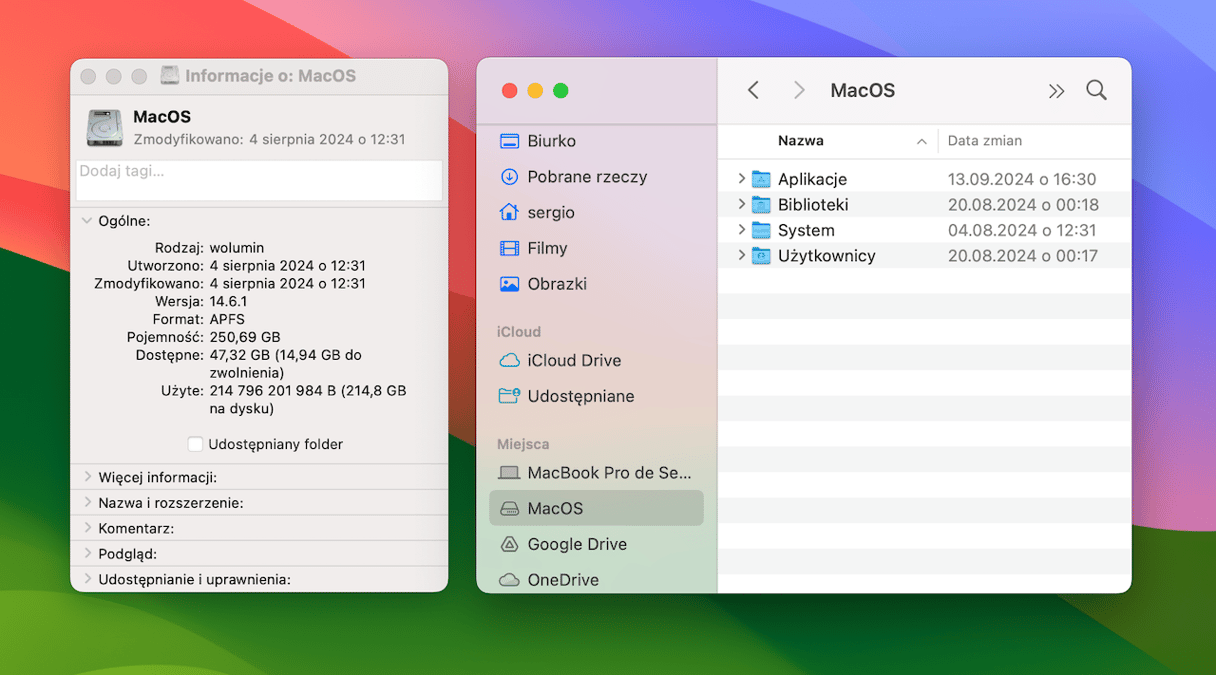This screenshot has width=1216, height=675.
Task: Click the small disk icon in info title bar
Action: pyautogui.click(x=170, y=76)
